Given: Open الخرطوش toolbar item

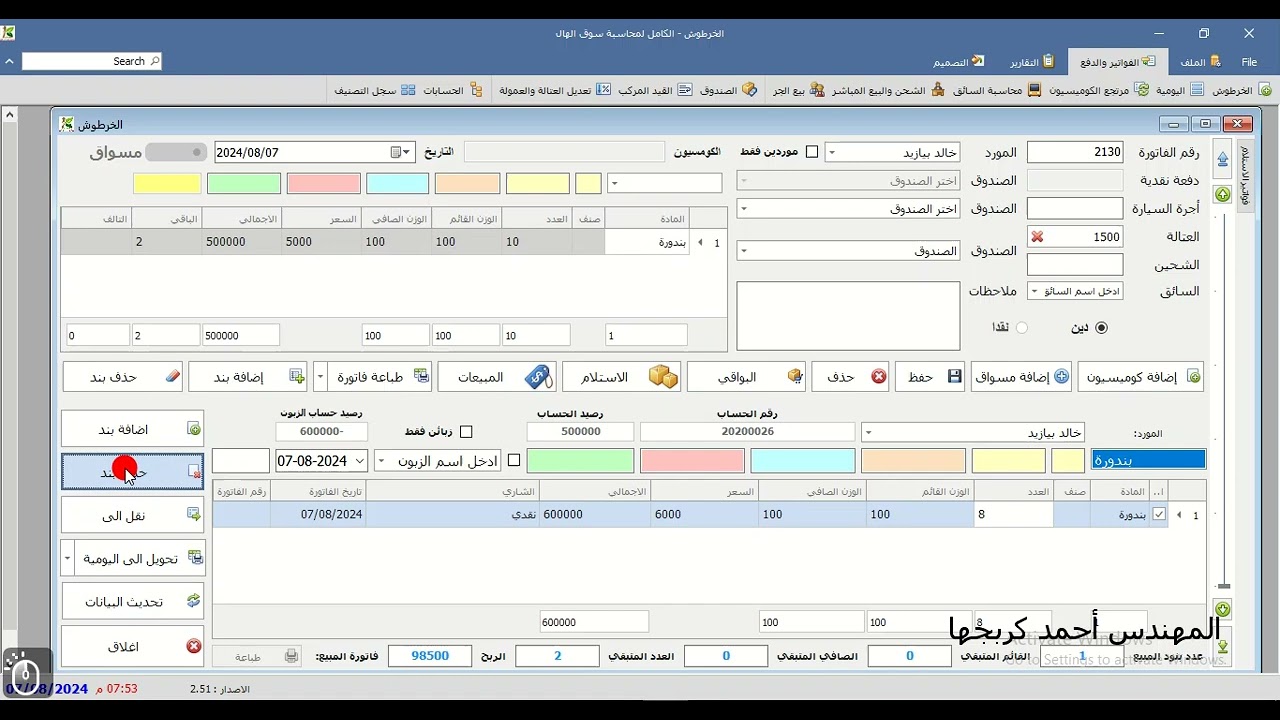Looking at the screenshot, I should 1242,90.
